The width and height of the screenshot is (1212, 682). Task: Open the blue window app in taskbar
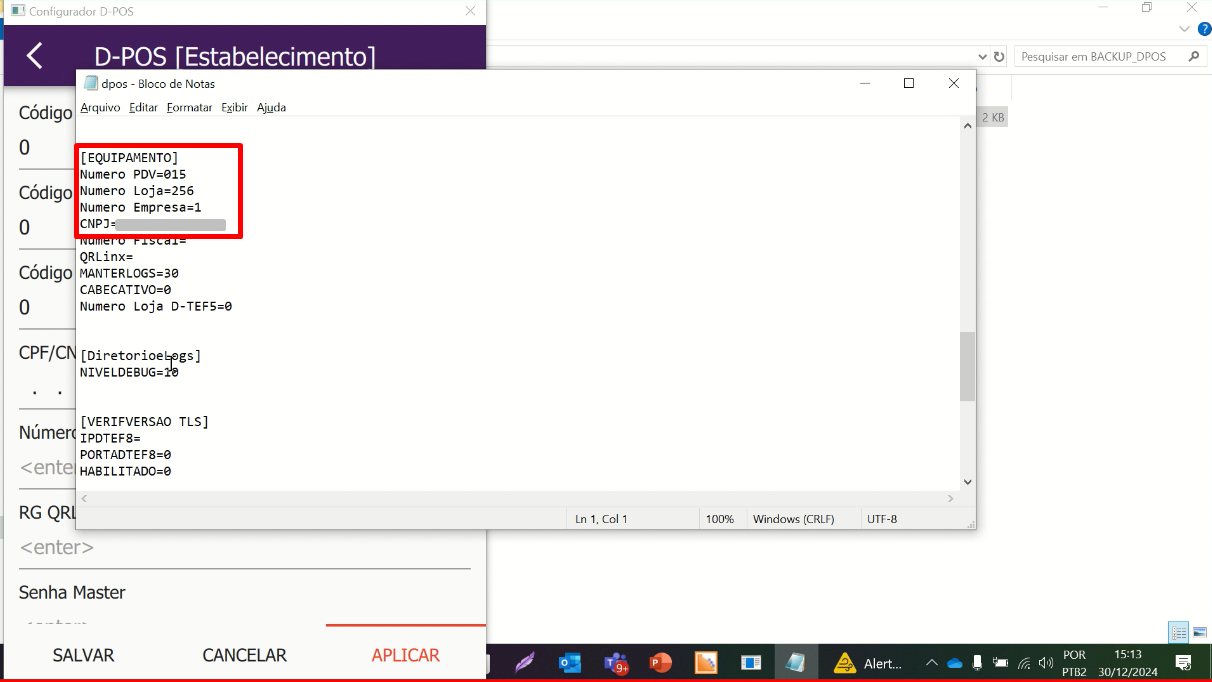(x=751, y=663)
